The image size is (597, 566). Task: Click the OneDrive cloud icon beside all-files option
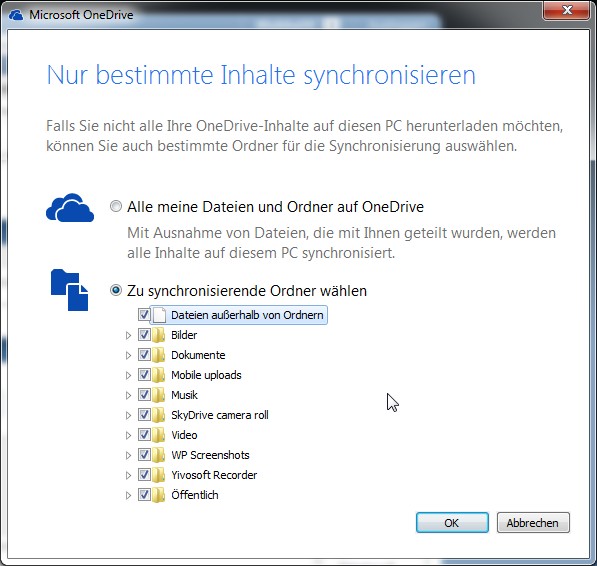coord(70,207)
